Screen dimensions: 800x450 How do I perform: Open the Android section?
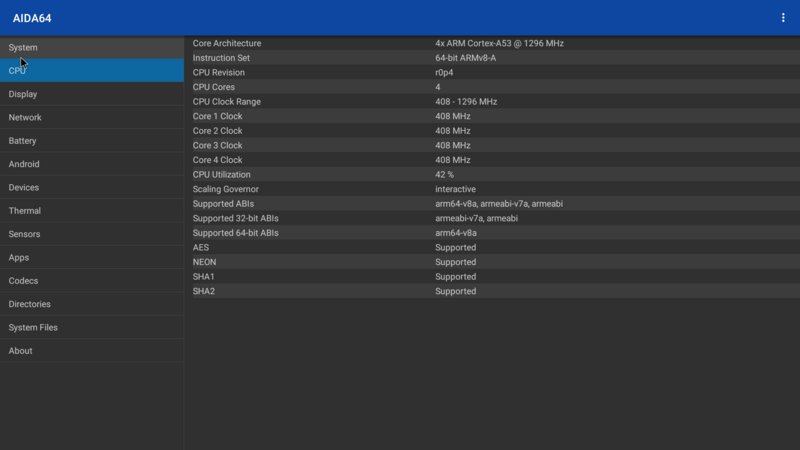92,164
